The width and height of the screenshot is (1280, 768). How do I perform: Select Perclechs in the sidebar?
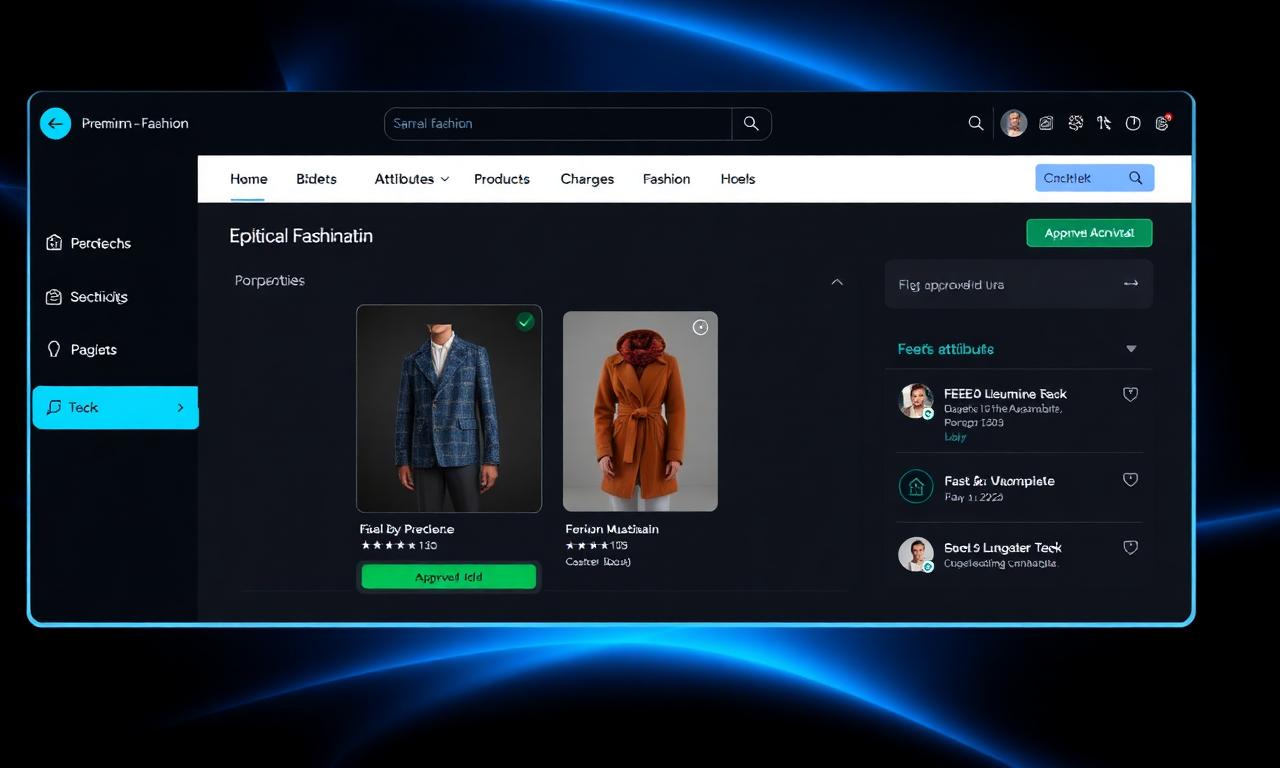[101, 243]
